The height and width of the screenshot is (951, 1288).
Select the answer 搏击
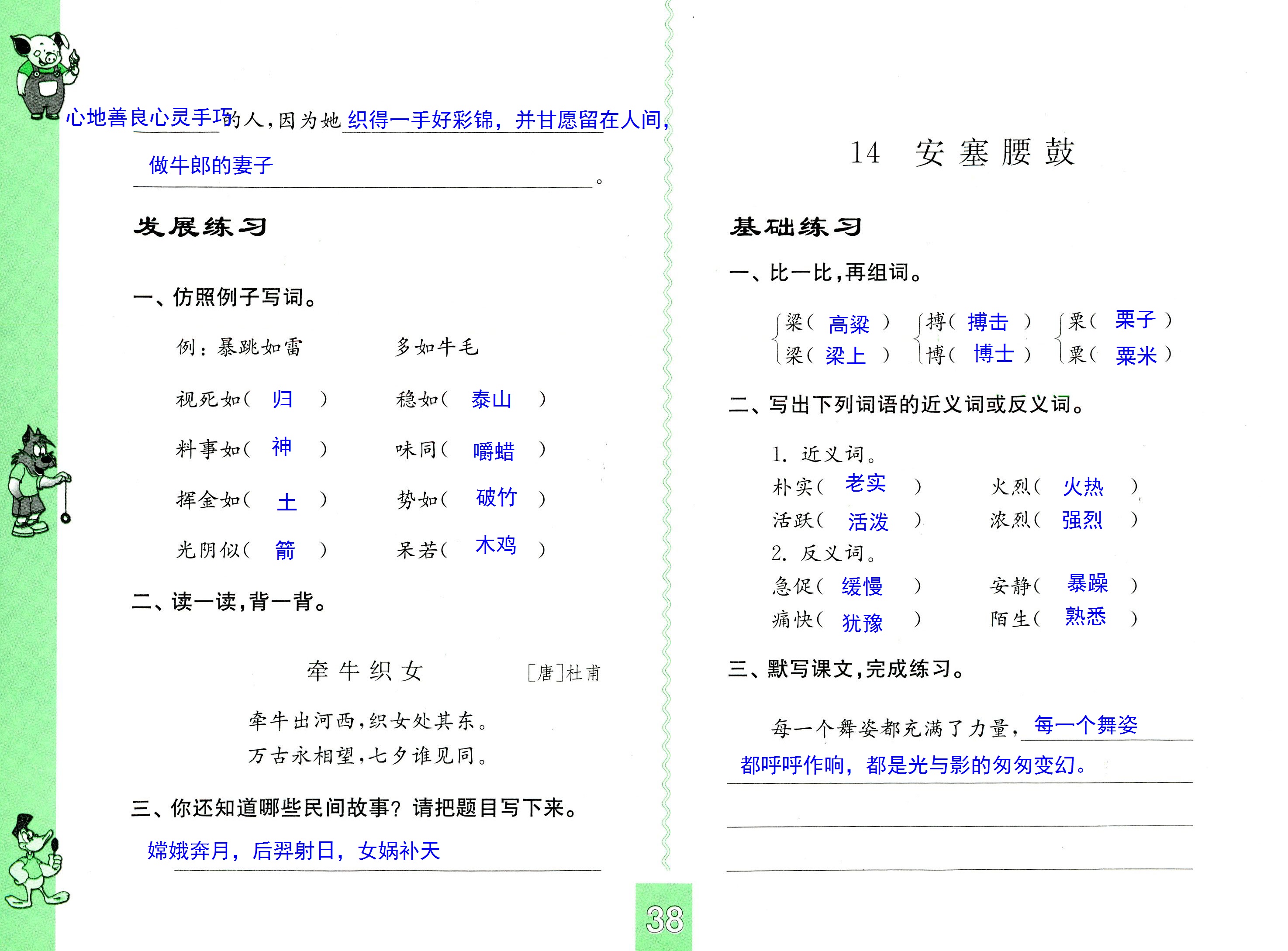point(988,322)
